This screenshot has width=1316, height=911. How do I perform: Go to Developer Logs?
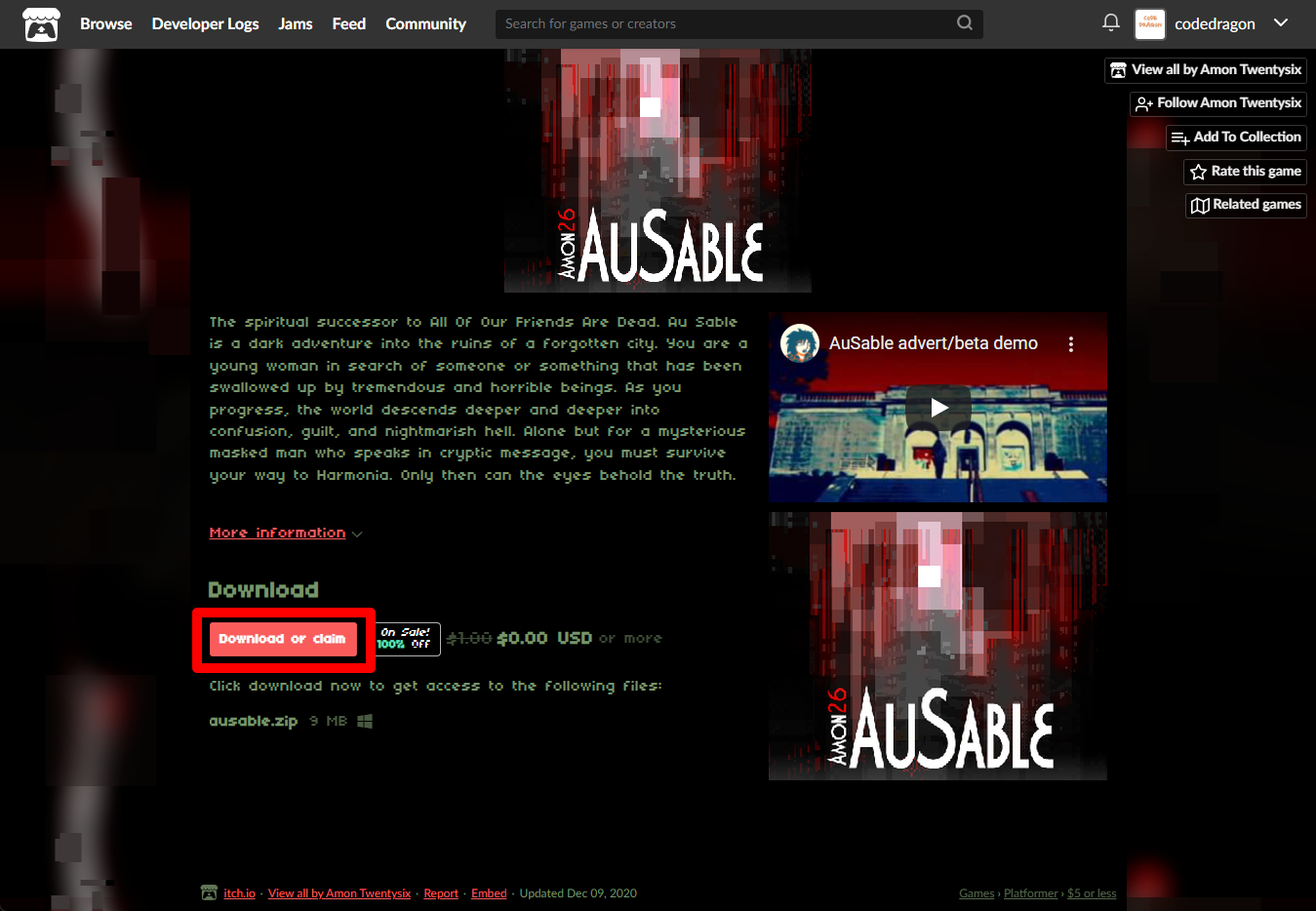(205, 23)
